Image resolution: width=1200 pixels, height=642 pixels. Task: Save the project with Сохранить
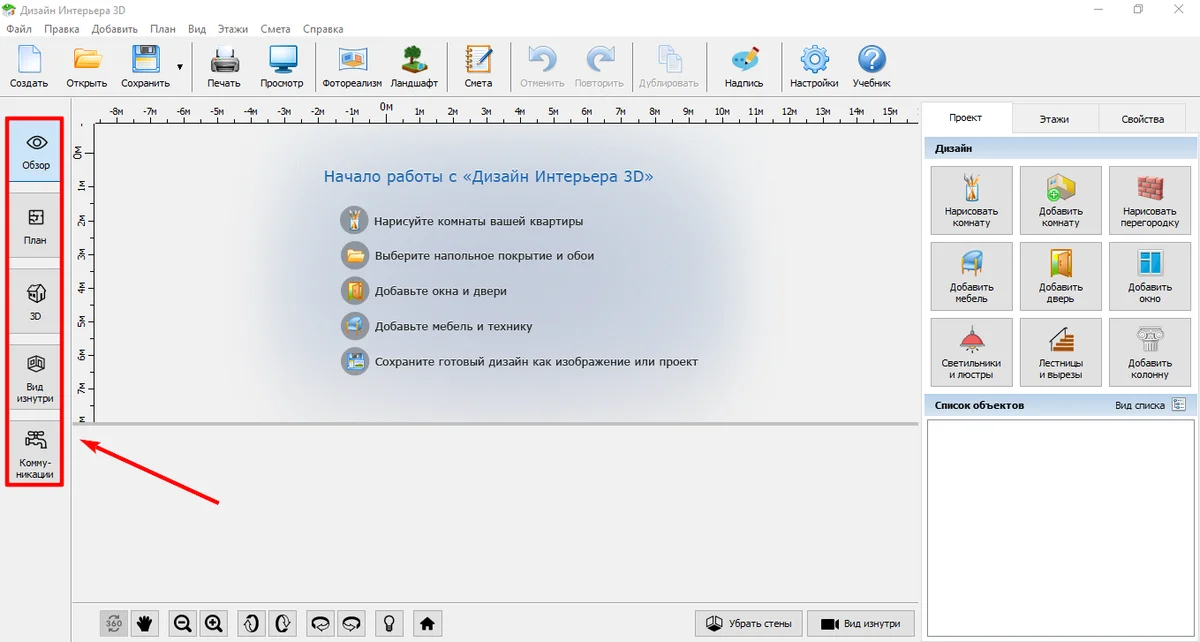pos(146,67)
